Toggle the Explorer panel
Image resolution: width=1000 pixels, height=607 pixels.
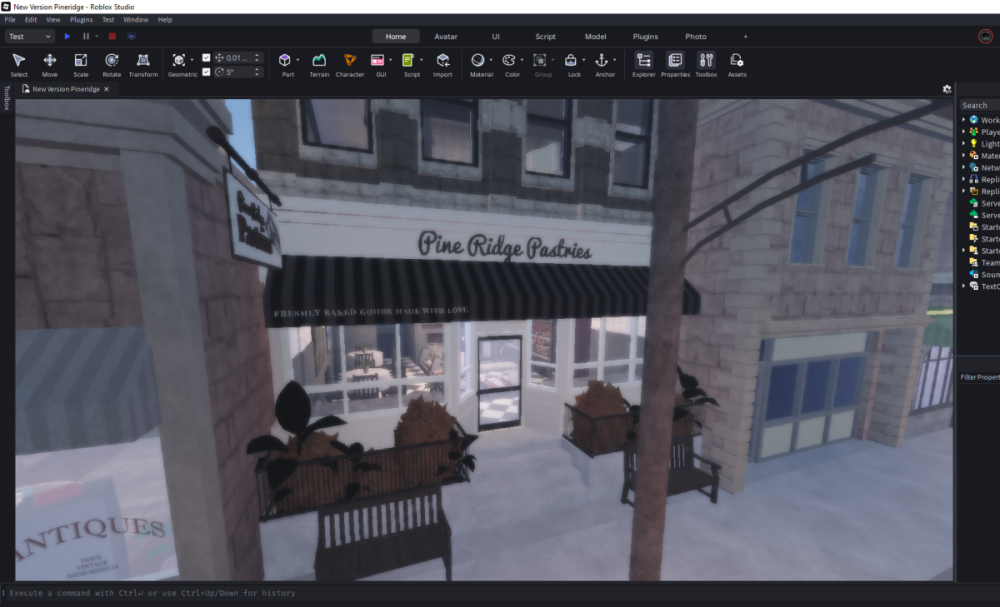[x=644, y=64]
